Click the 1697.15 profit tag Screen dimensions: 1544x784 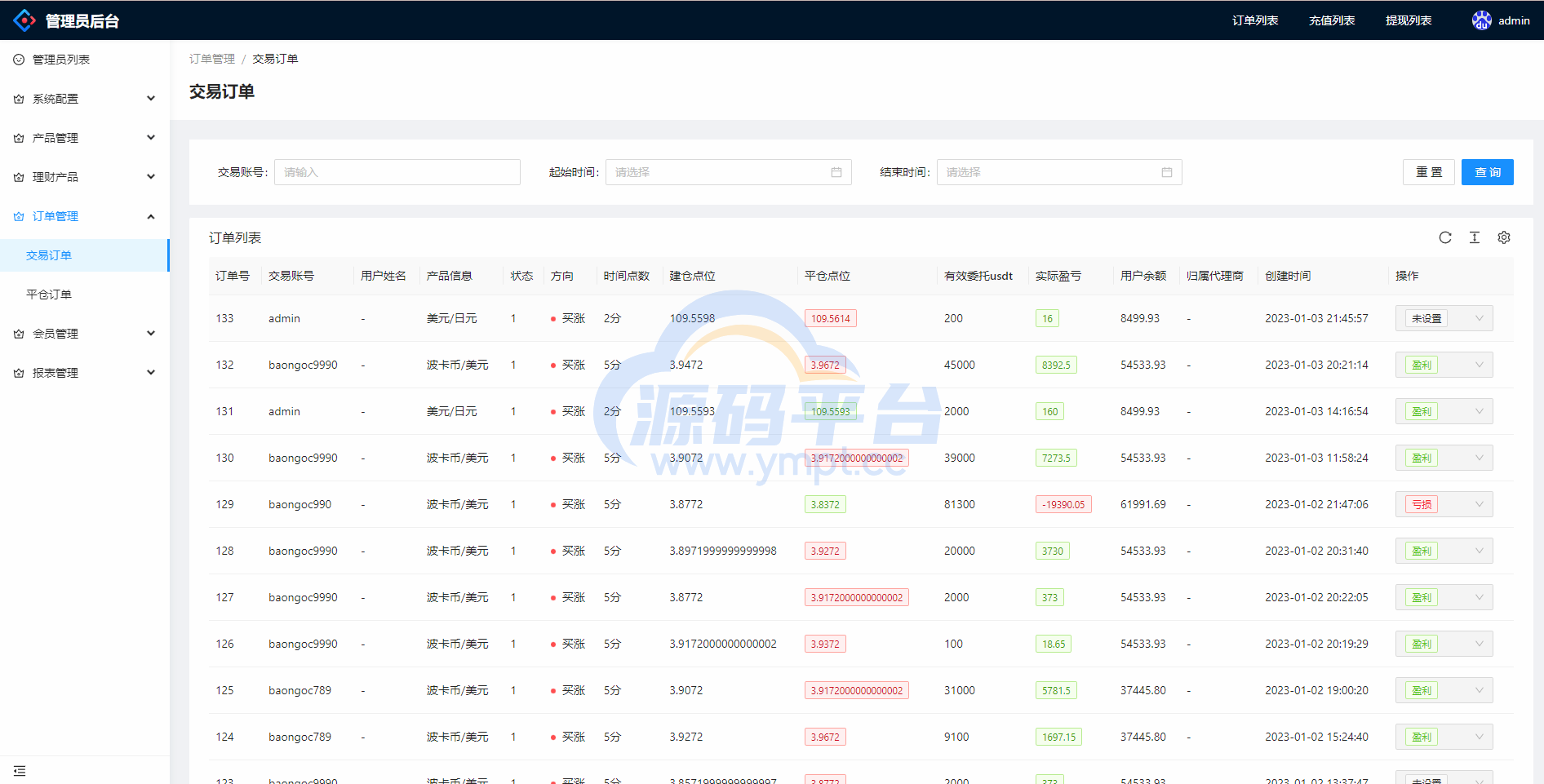point(1058,737)
